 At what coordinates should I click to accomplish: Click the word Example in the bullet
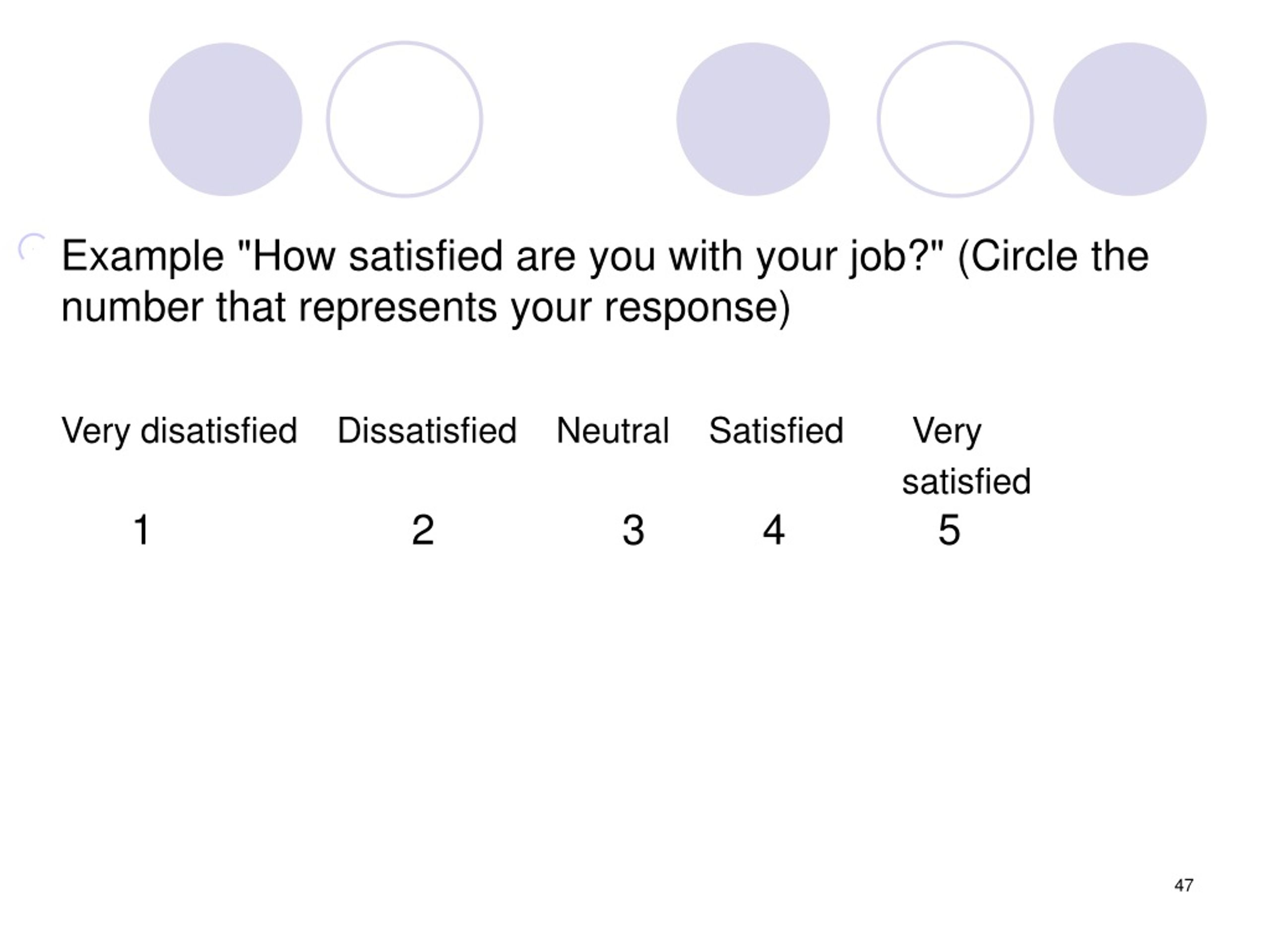tap(142, 257)
